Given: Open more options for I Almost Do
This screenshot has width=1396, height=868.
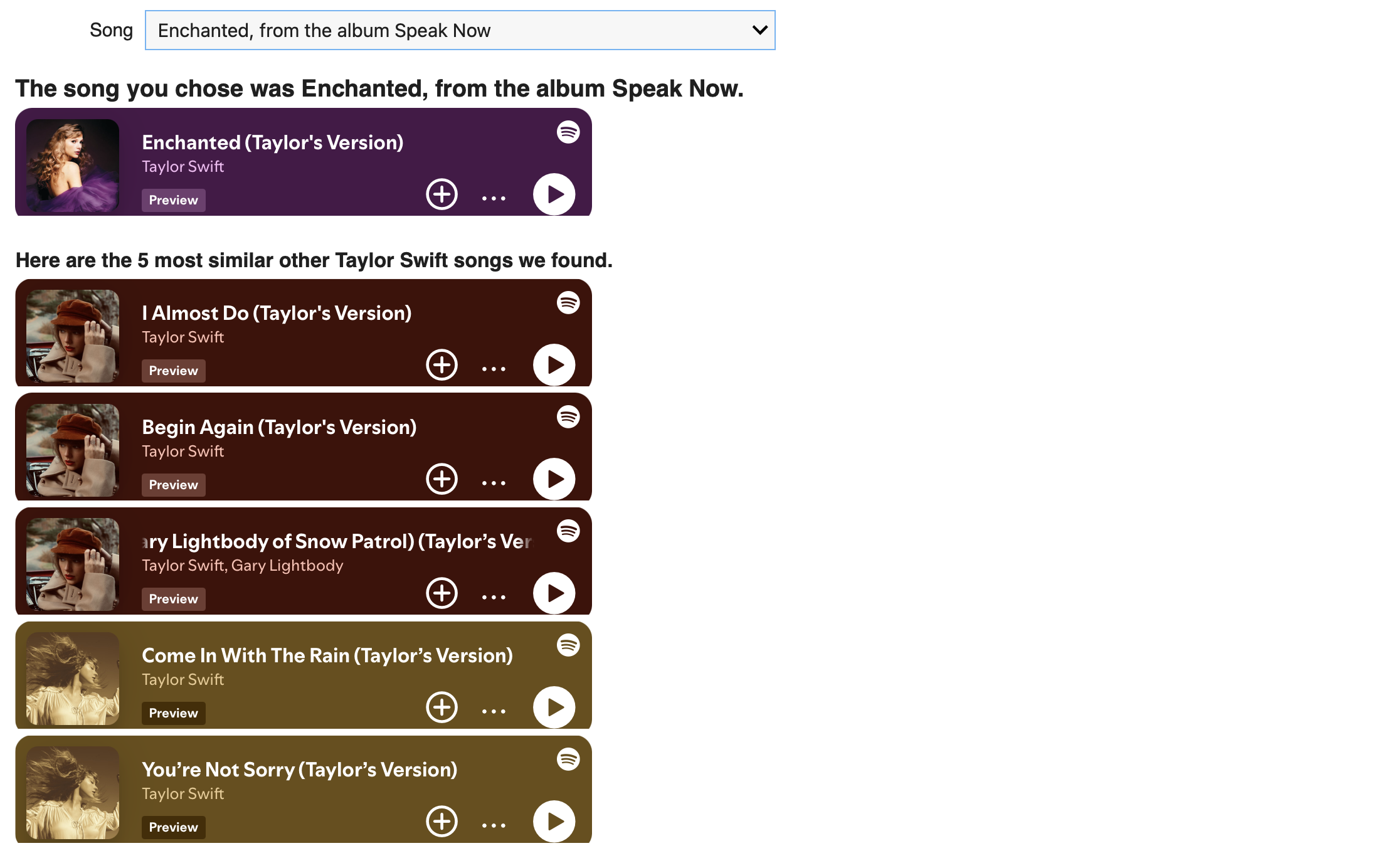Looking at the screenshot, I should [494, 369].
